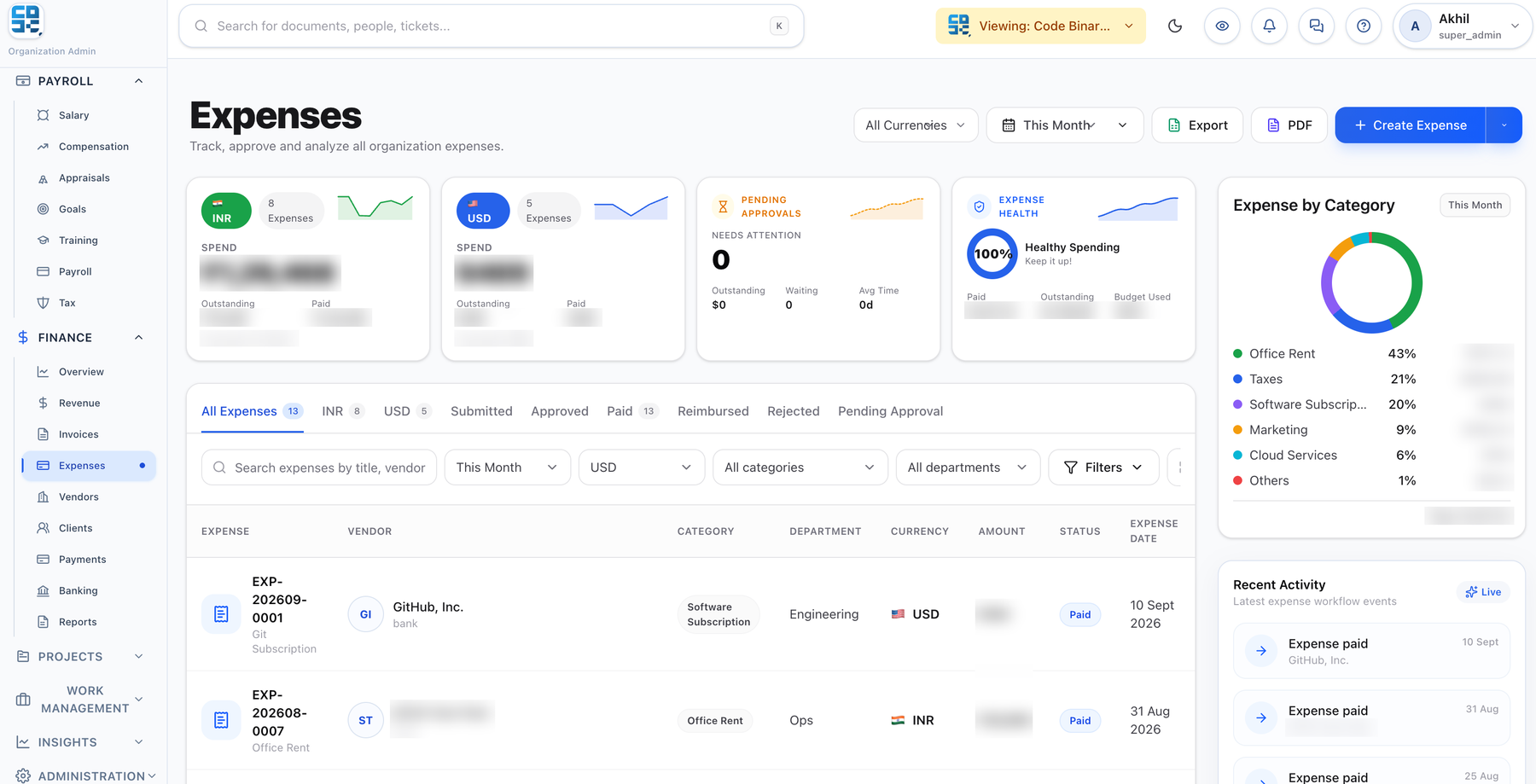
Task: Open notifications bell icon
Action: 1269,26
